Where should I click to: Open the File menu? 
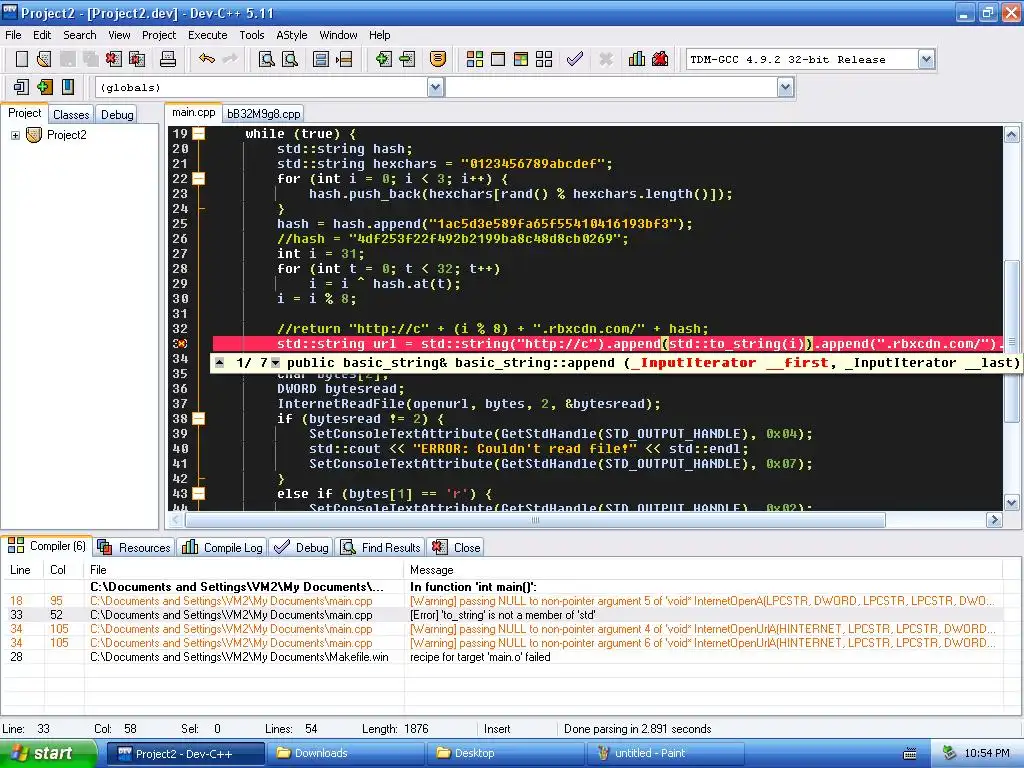coord(13,35)
